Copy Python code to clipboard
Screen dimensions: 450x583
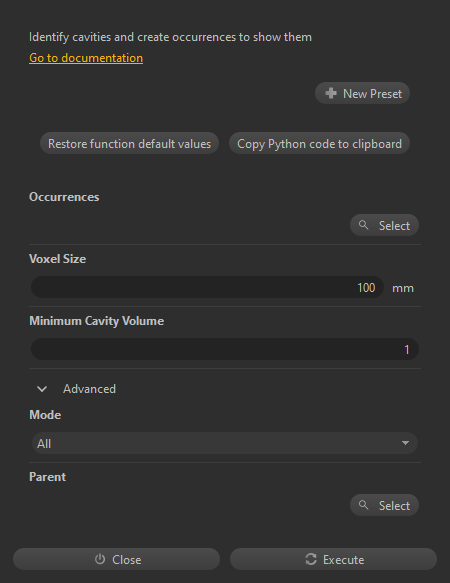(x=319, y=143)
